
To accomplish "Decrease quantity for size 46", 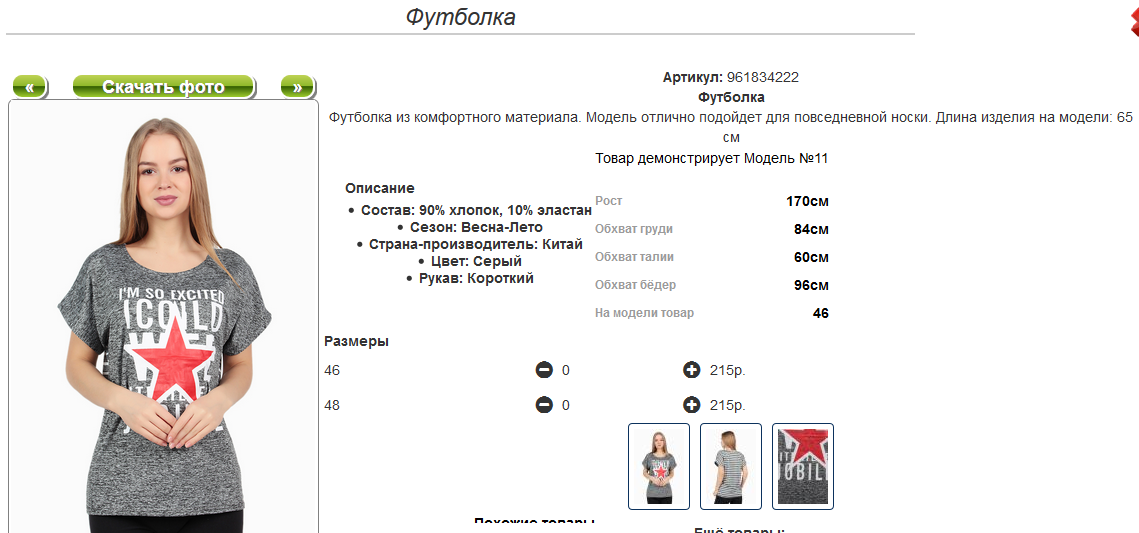I will point(544,371).
